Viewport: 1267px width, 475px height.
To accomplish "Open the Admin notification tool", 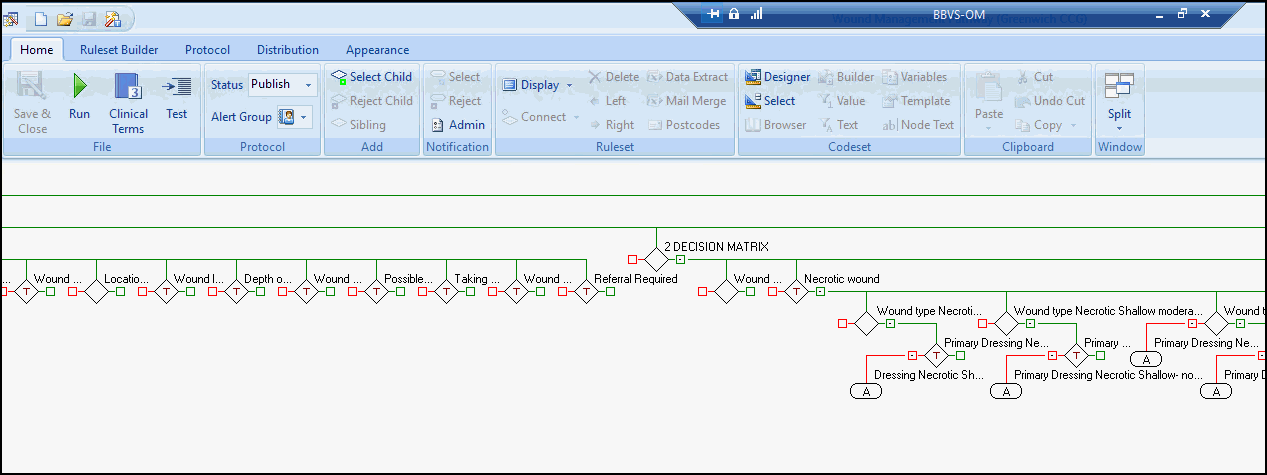I will (438, 125).
